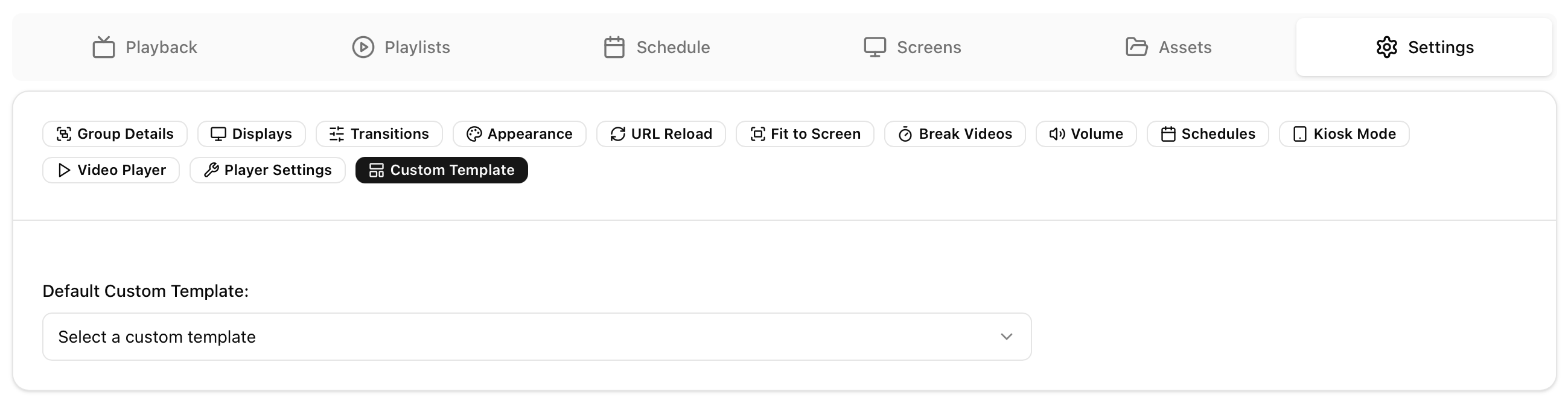Click the Settings gear icon
1568x403 pixels.
pos(1386,47)
